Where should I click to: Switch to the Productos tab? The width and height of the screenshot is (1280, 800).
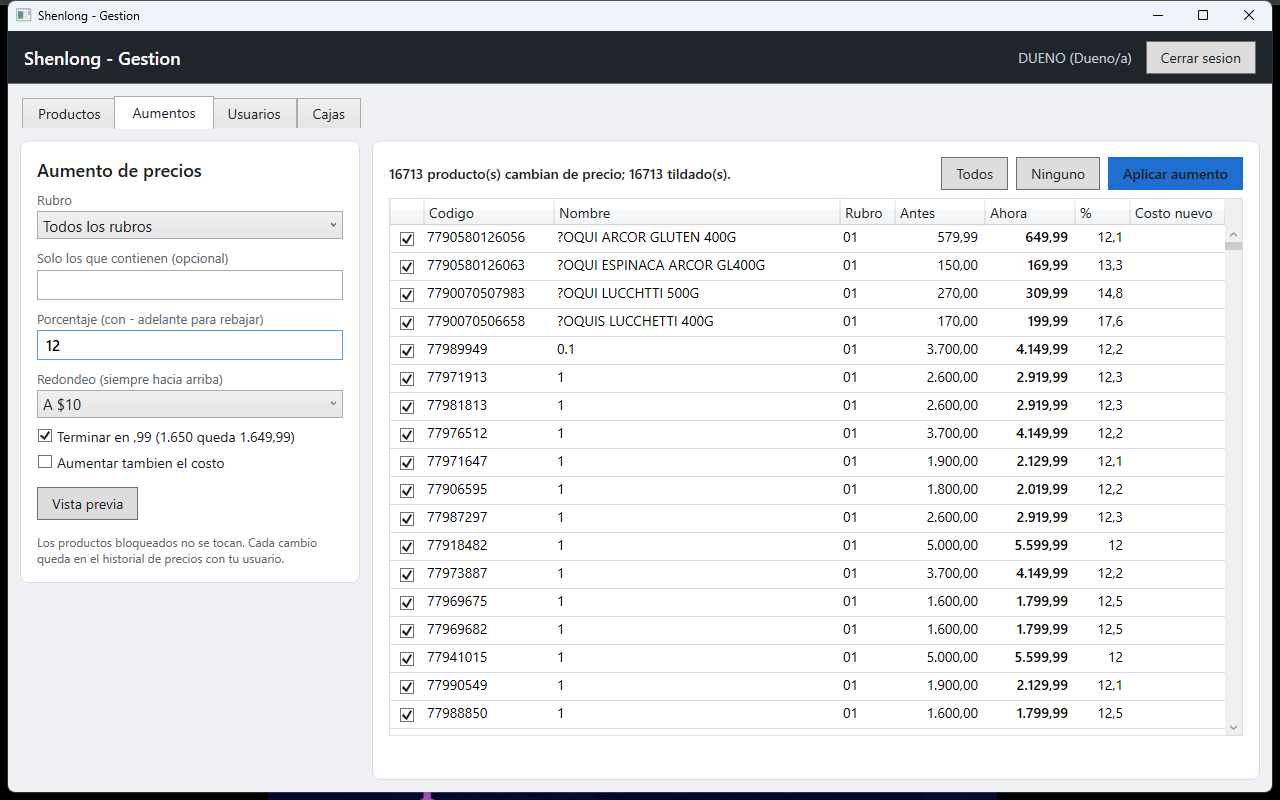click(x=69, y=114)
